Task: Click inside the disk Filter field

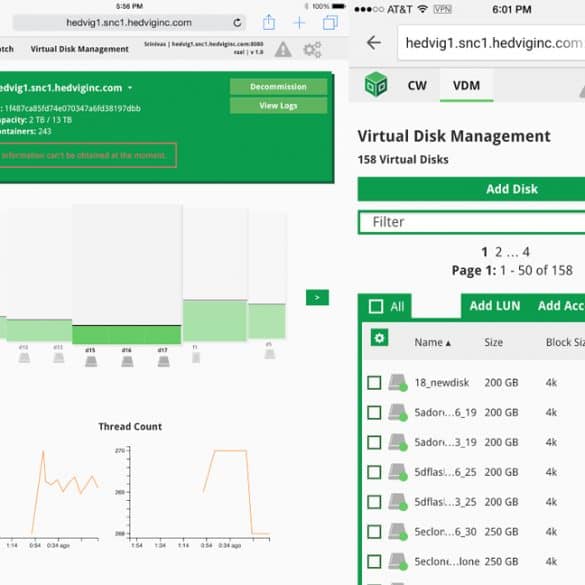Action: click(471, 222)
